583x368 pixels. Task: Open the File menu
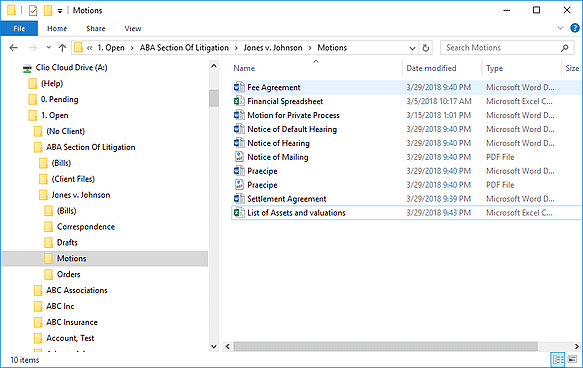(19, 29)
